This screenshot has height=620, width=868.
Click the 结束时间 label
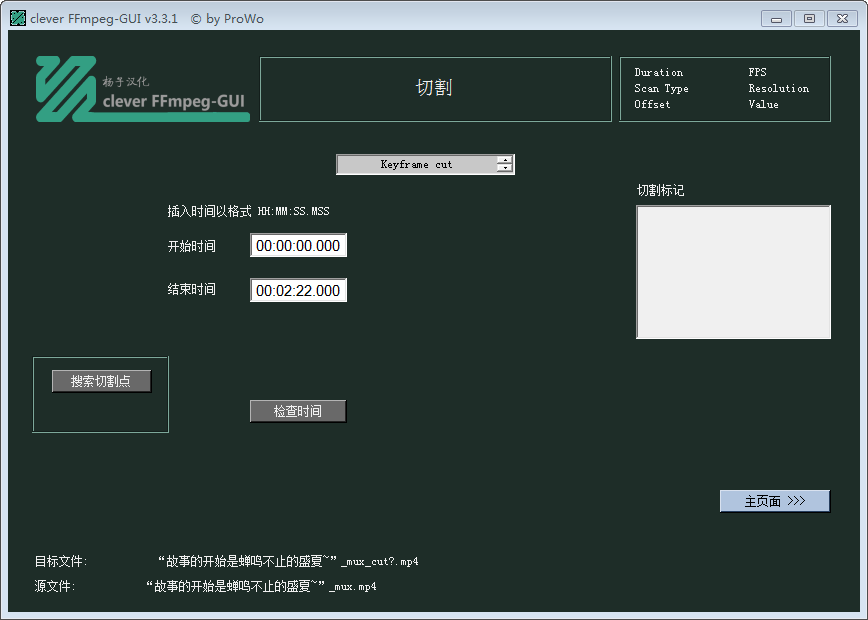click(192, 289)
